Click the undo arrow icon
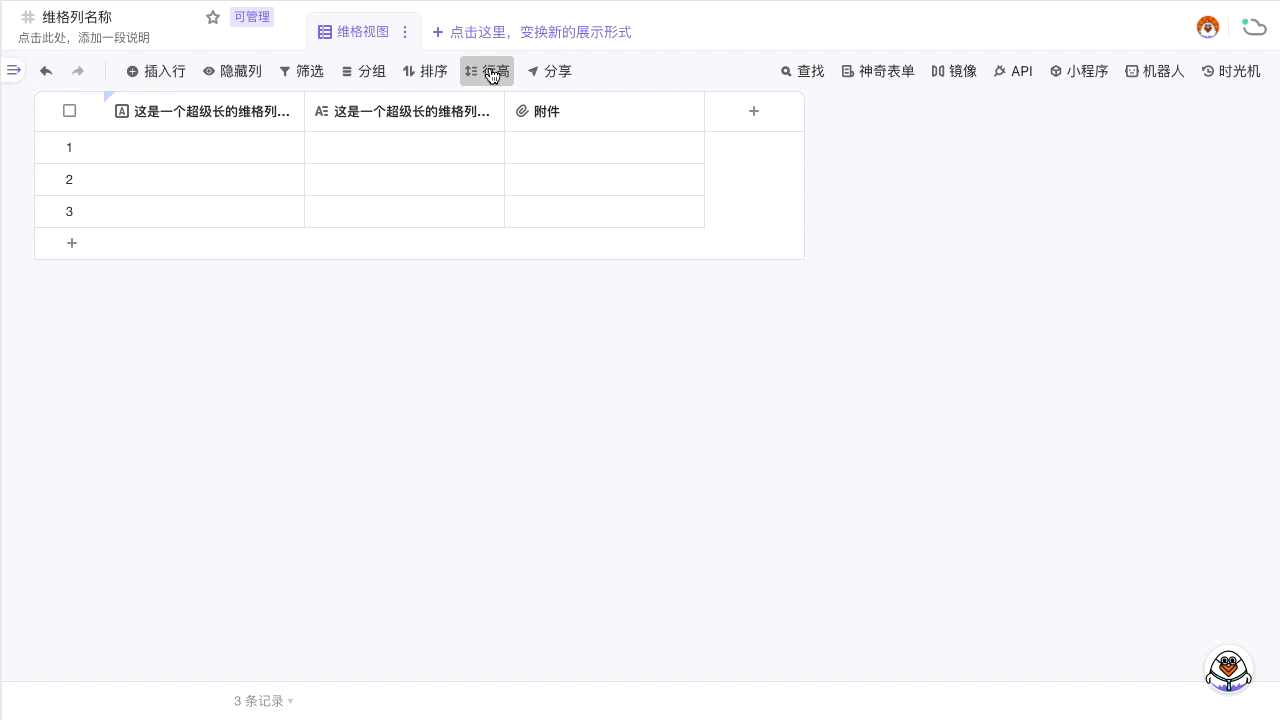1280x720 pixels. coord(46,71)
